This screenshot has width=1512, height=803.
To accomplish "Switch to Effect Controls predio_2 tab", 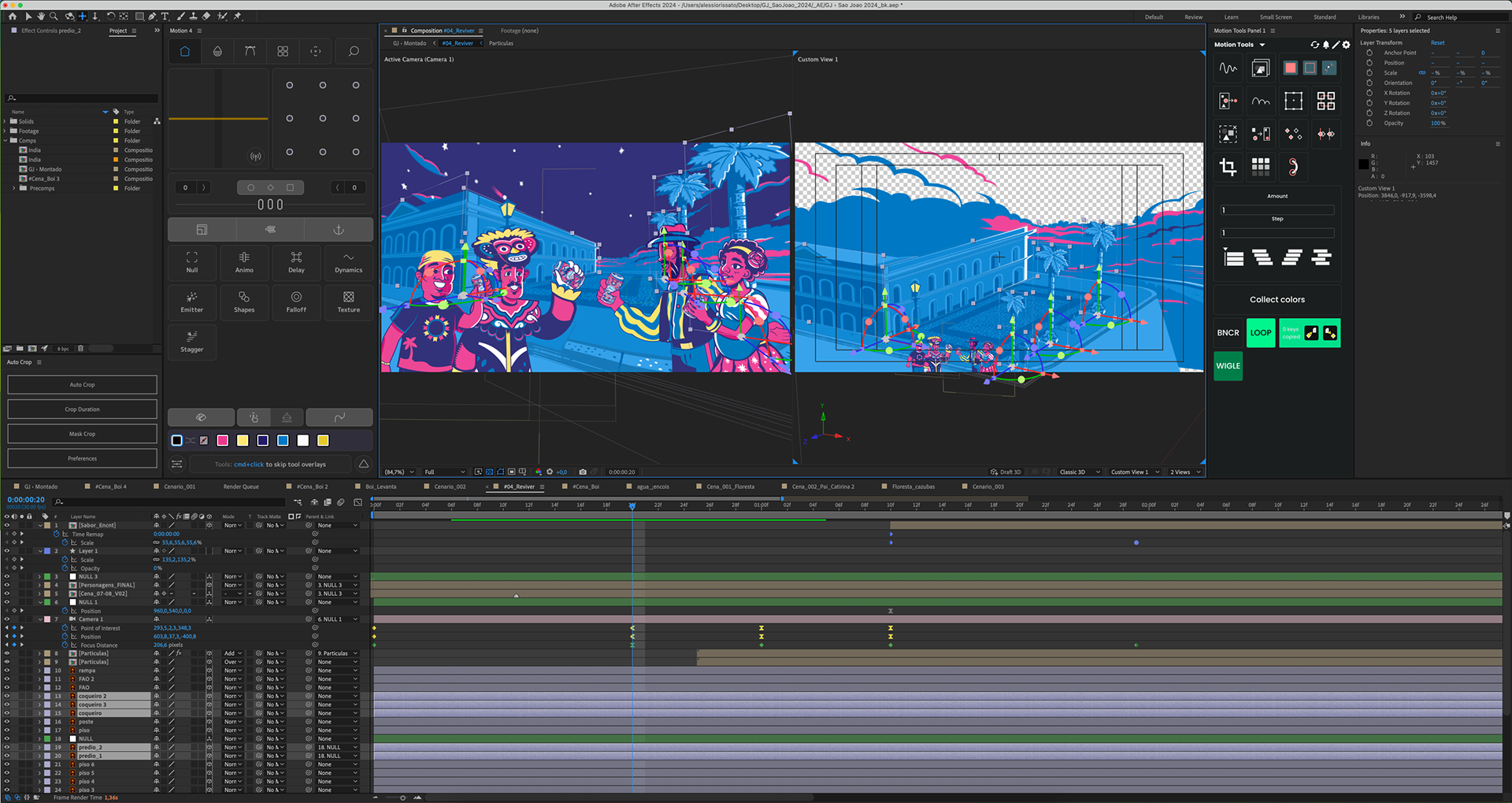I will pos(50,31).
